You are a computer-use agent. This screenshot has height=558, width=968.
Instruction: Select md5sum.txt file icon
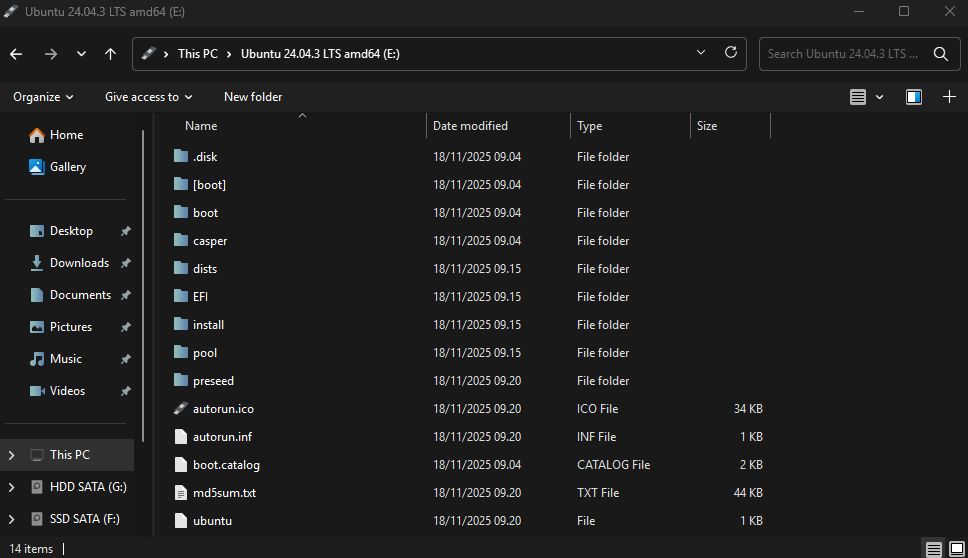pos(181,493)
